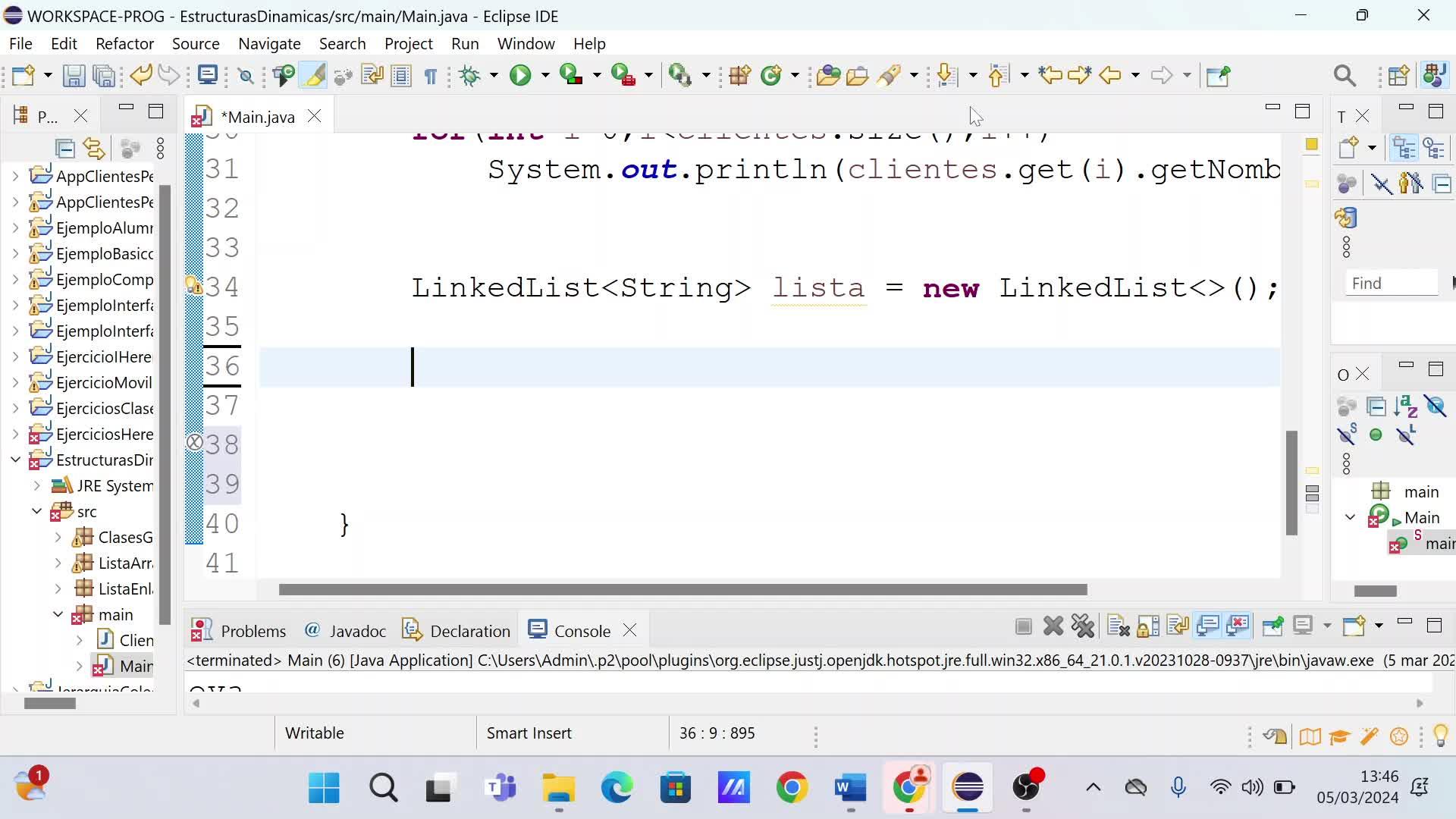Click the Debug bug icon
The width and height of the screenshot is (1456, 819).
coord(470,75)
